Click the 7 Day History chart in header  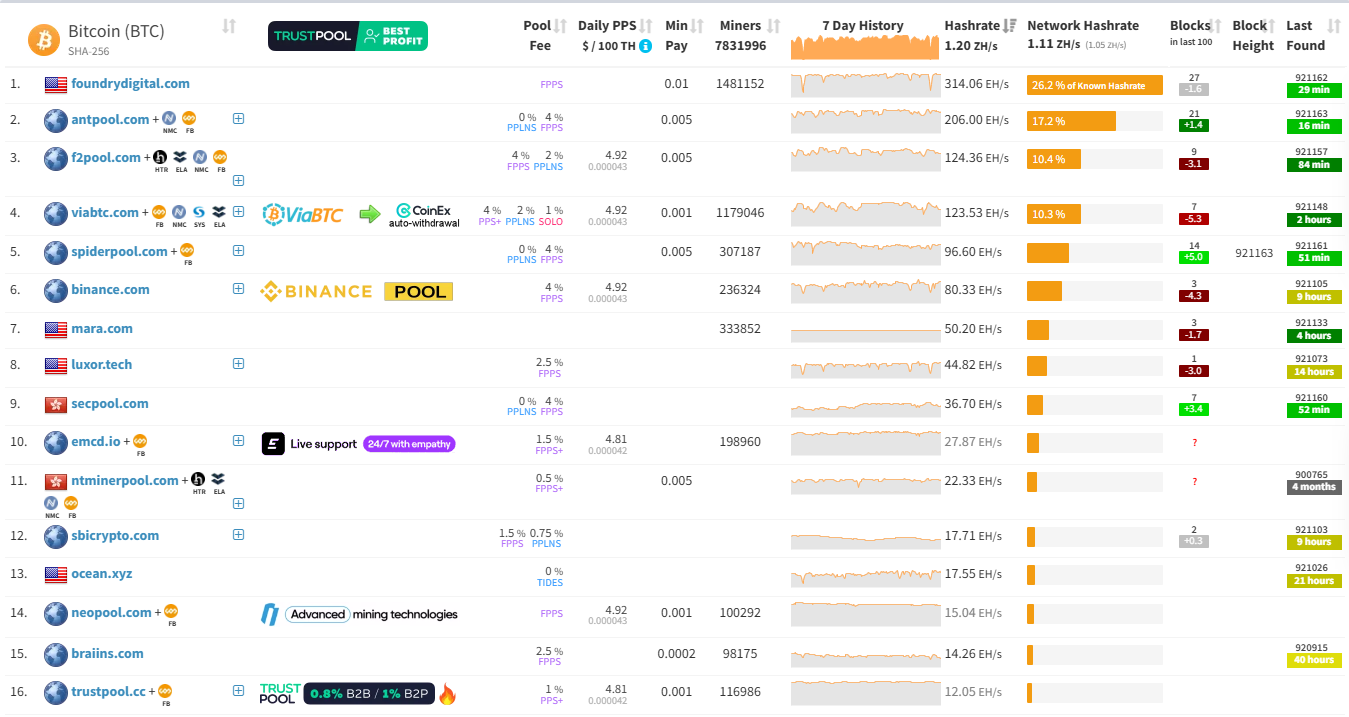(x=865, y=47)
